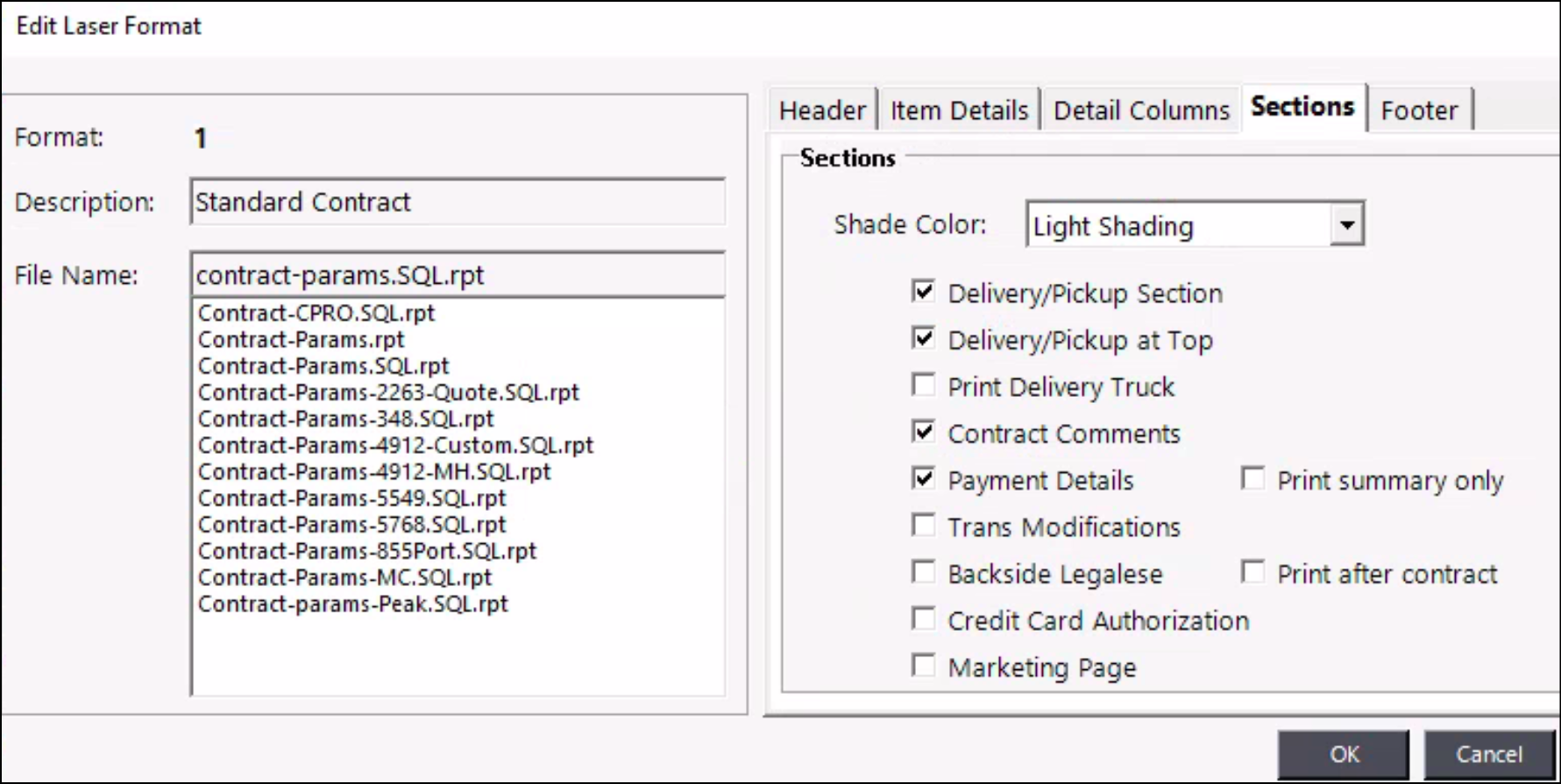Open the Item Details tab
The image size is (1561, 784).
point(959,110)
